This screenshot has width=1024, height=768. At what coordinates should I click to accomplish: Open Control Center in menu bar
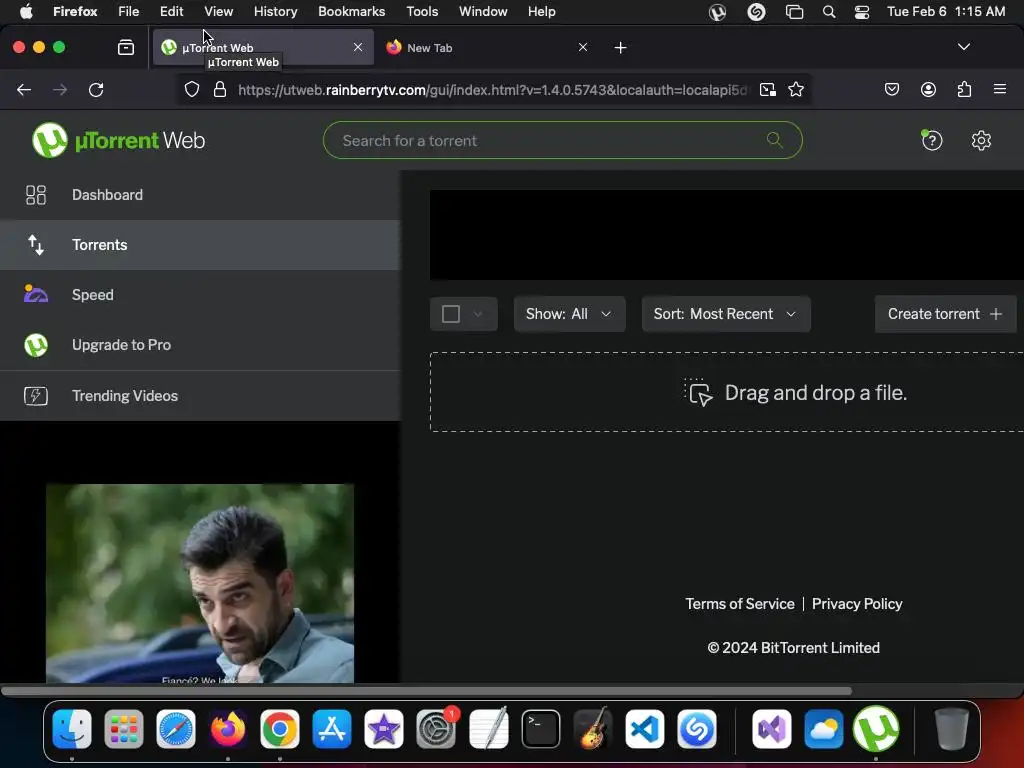(861, 12)
